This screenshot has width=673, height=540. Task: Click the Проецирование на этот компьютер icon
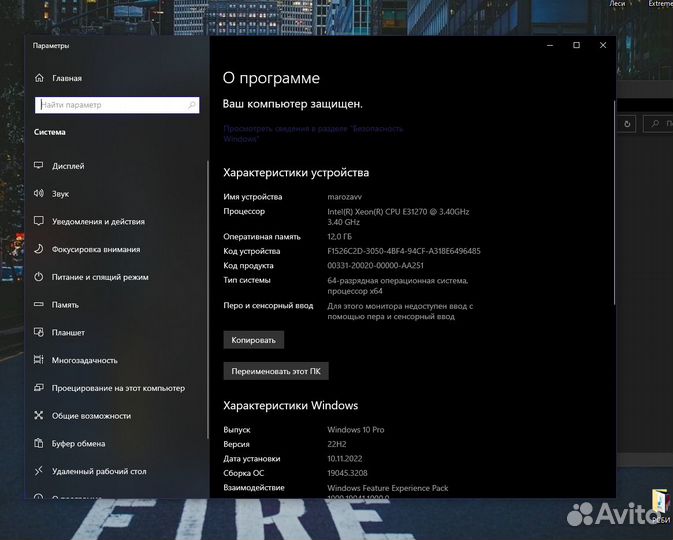[39, 388]
